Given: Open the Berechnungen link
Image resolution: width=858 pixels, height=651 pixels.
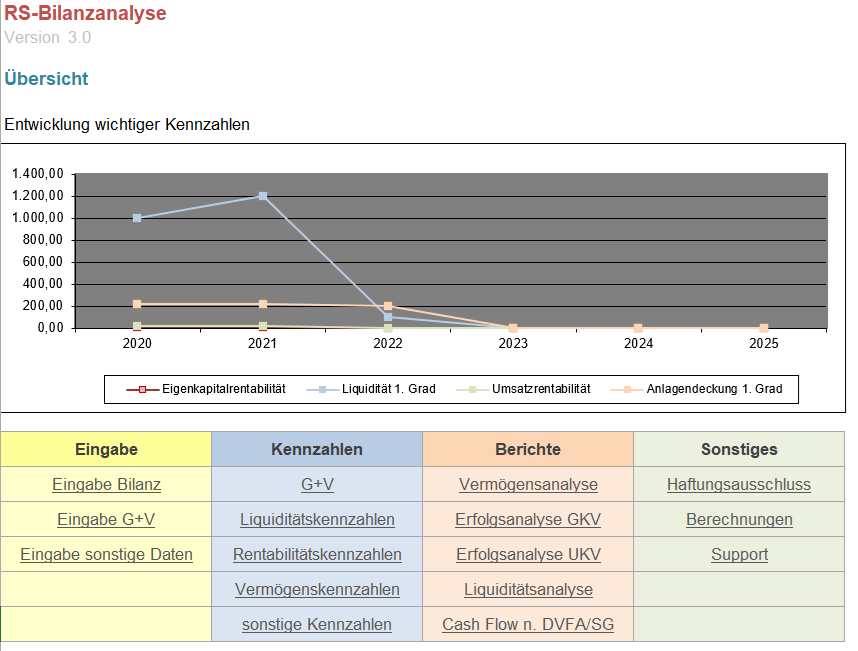Looking at the screenshot, I should point(739,519).
